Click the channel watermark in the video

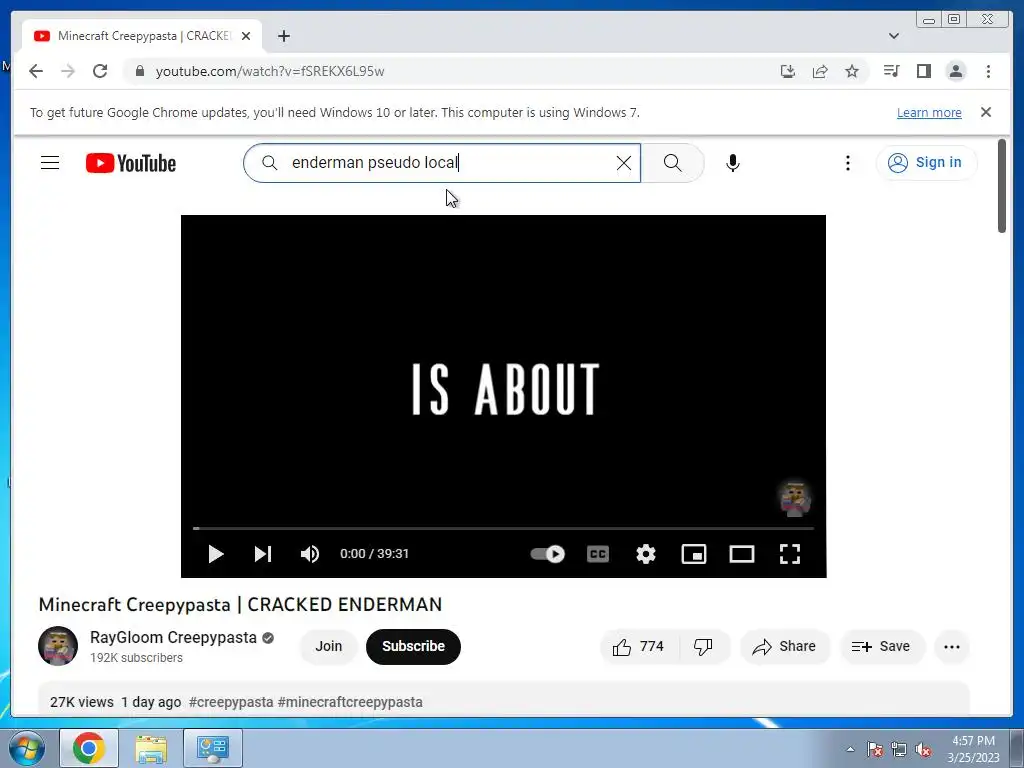pos(795,499)
